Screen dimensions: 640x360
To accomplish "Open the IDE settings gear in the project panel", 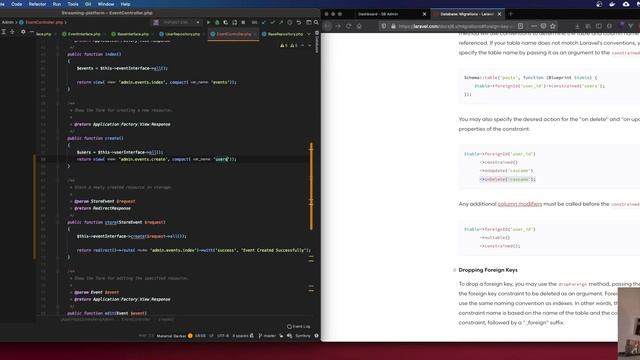I will click(x=23, y=32).
